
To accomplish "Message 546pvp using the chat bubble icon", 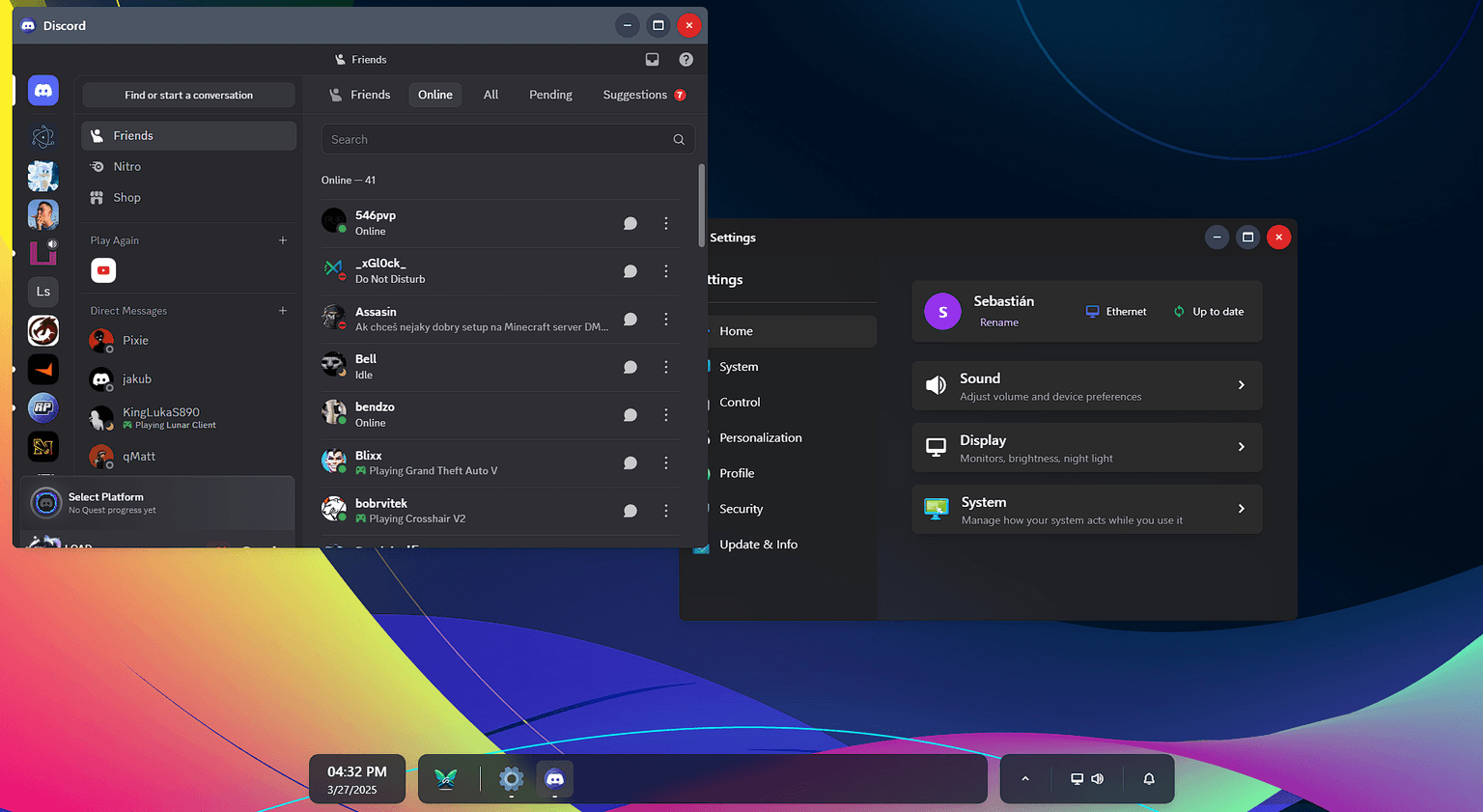I will pyautogui.click(x=630, y=223).
